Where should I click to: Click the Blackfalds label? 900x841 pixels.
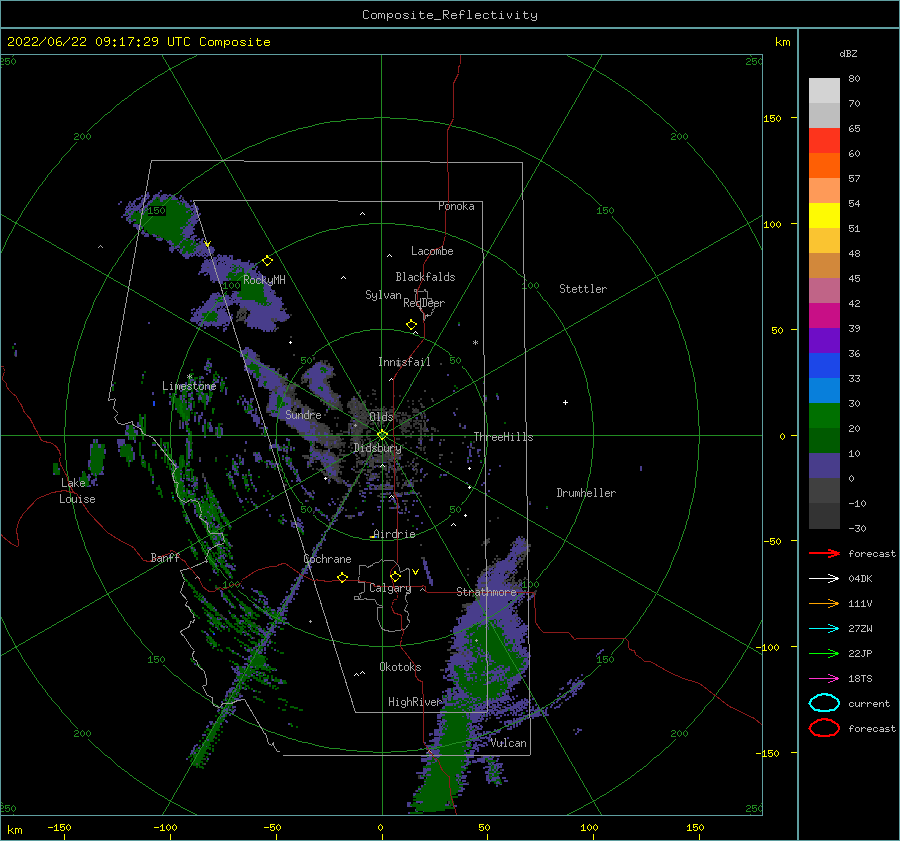coord(425,277)
